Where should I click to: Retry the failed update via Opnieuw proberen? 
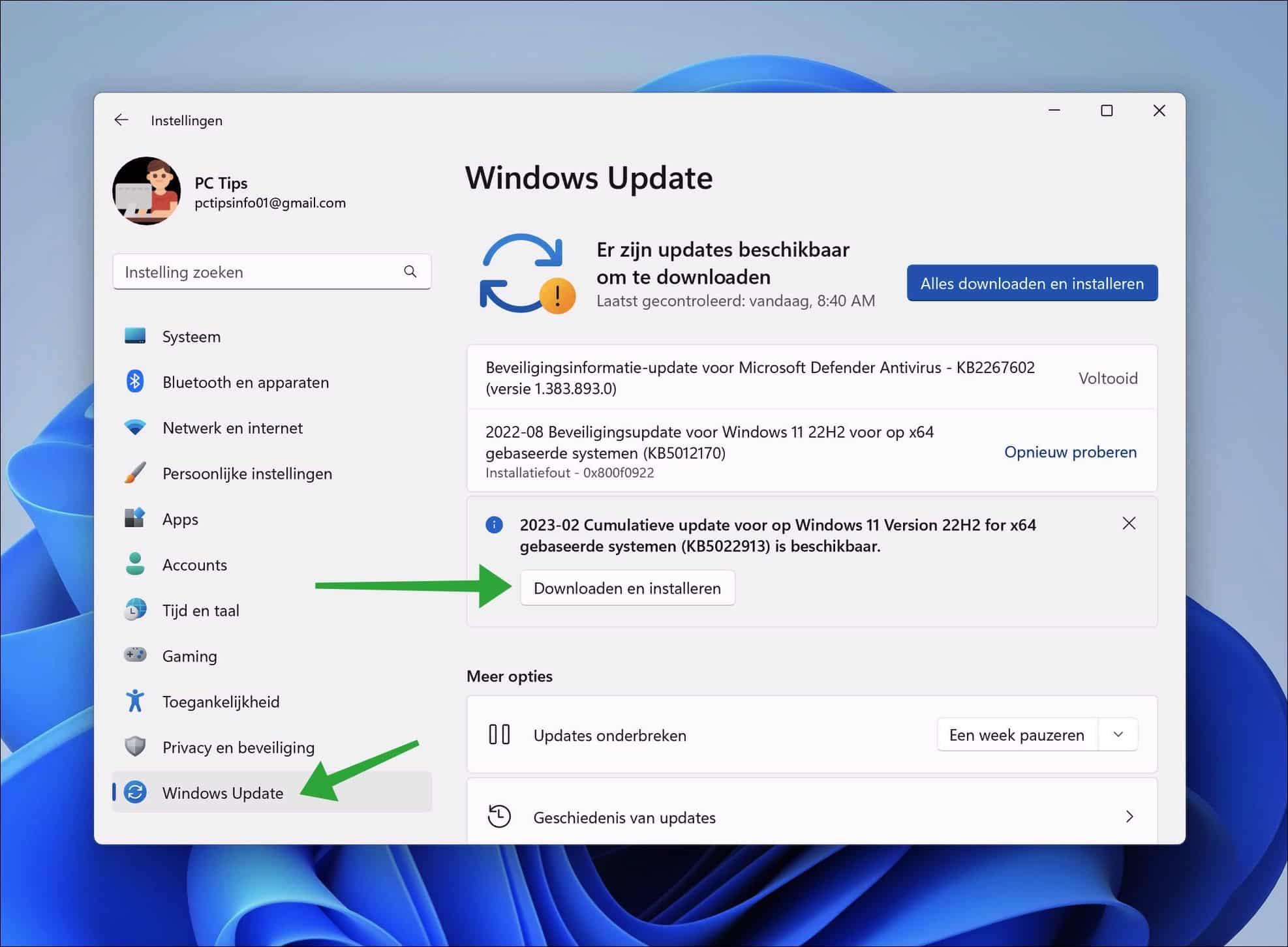click(x=1069, y=451)
